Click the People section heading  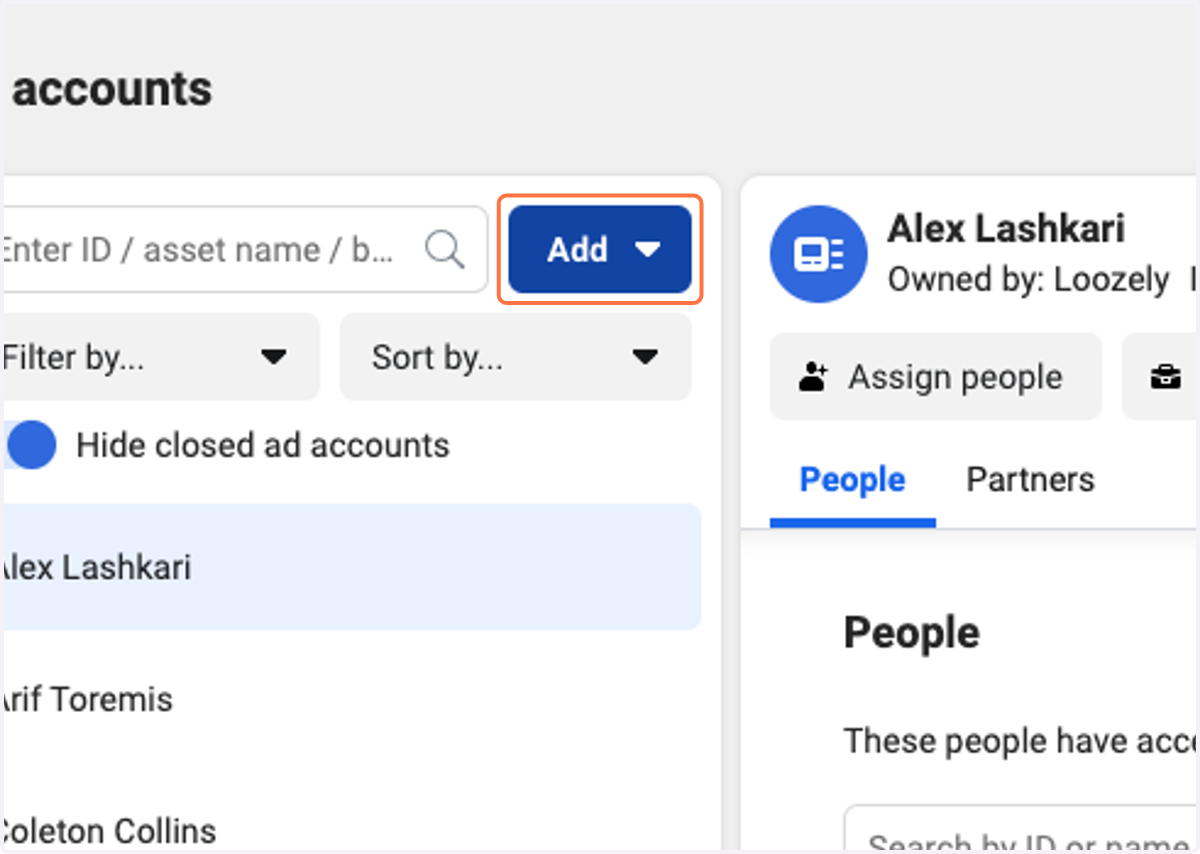point(912,632)
